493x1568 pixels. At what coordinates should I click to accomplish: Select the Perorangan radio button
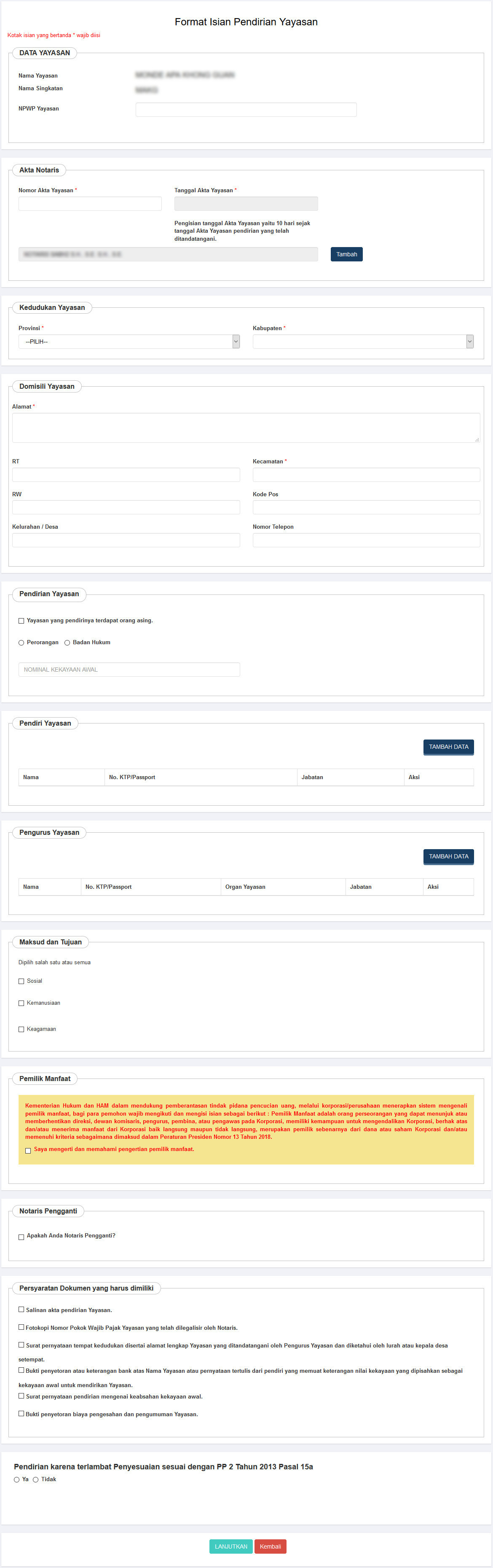(21, 643)
